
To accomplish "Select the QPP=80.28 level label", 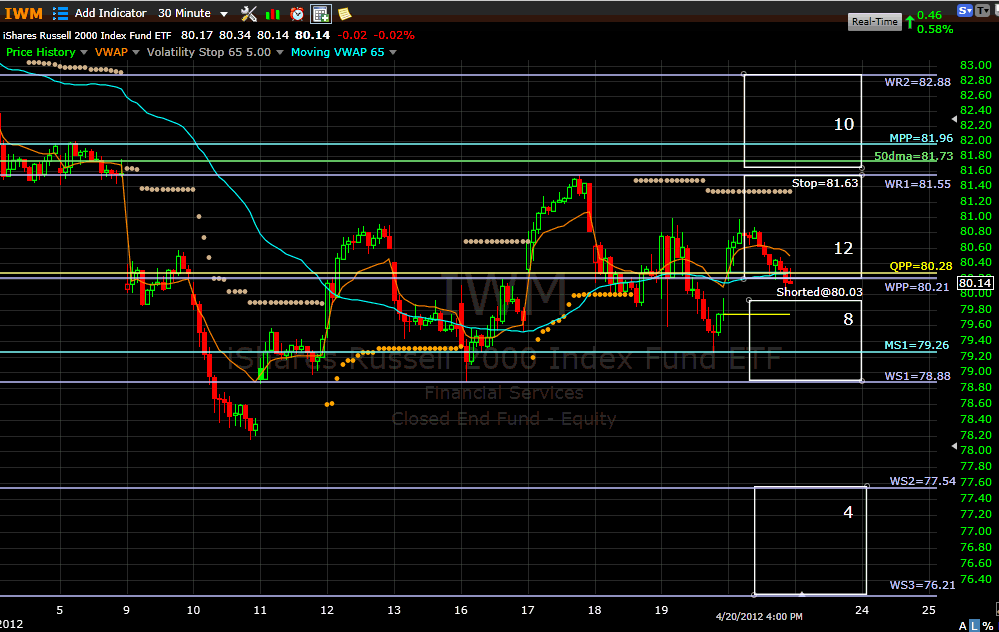I will 921,266.
